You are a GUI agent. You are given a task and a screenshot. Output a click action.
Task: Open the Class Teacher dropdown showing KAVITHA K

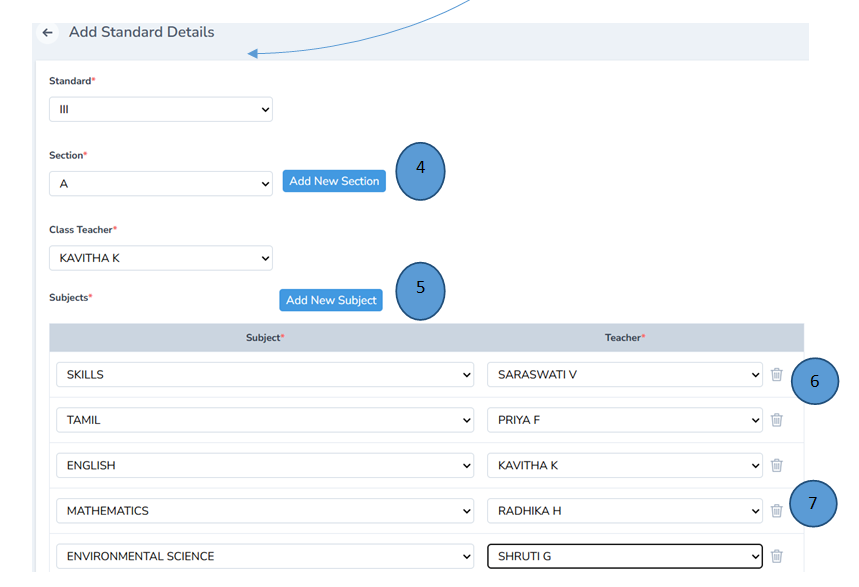(x=160, y=257)
